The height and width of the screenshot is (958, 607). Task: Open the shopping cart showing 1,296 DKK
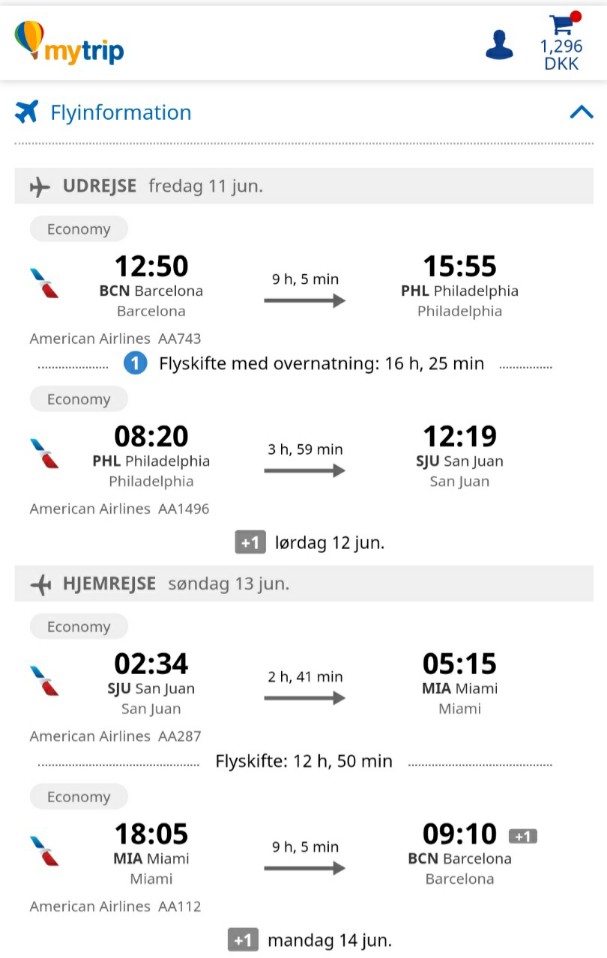coord(561,42)
